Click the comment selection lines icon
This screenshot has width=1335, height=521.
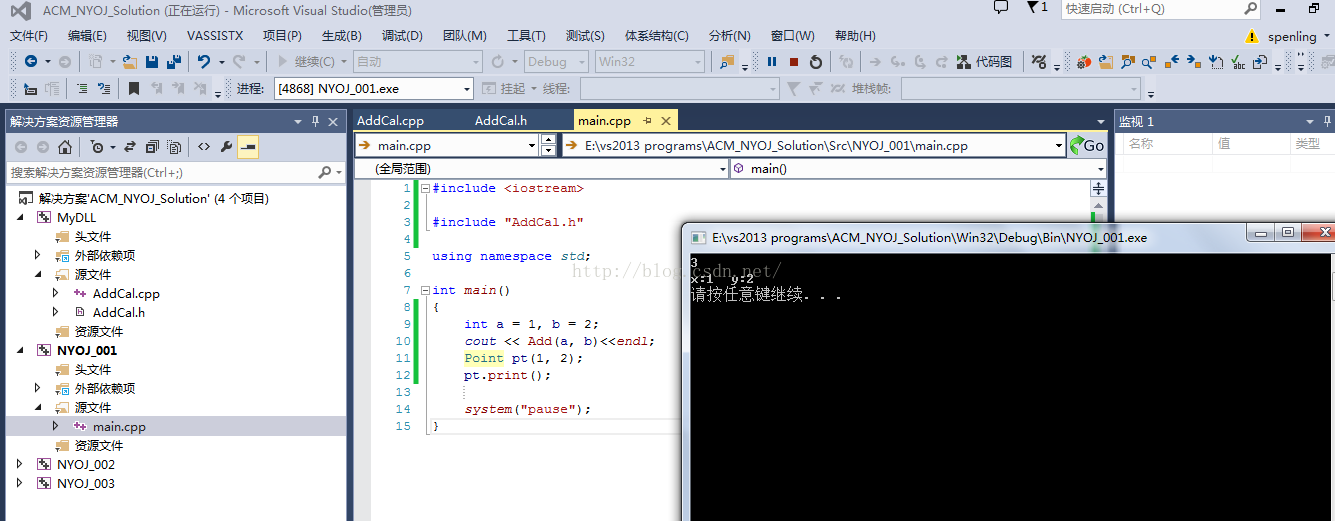(x=82, y=89)
